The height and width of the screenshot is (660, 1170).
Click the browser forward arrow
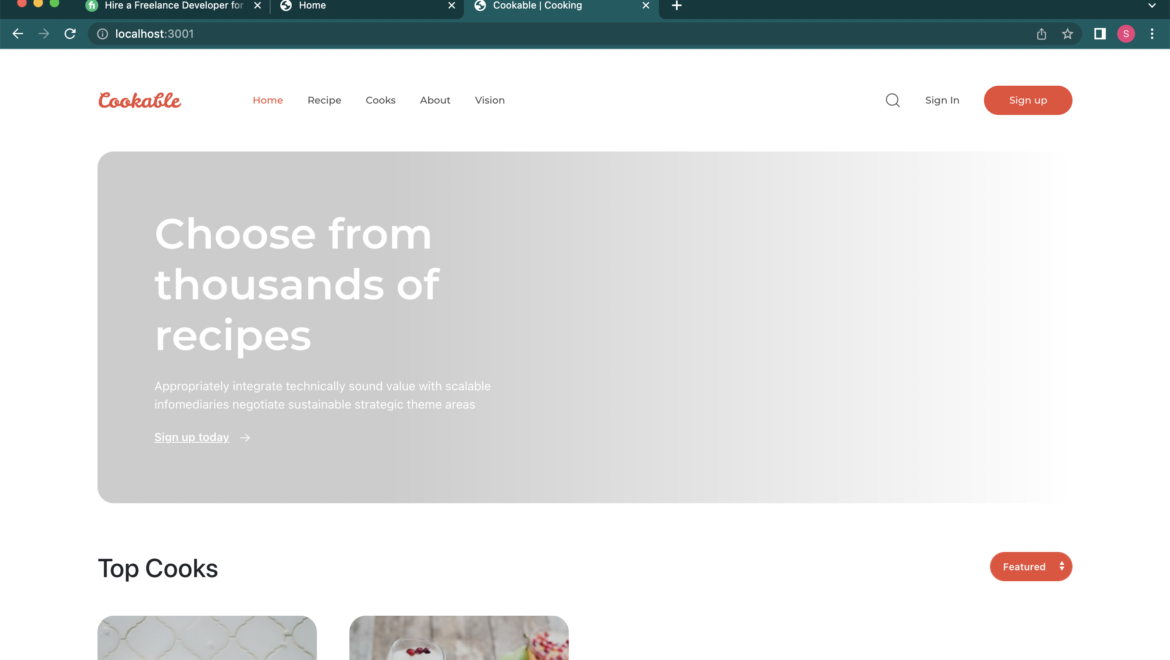[44, 34]
